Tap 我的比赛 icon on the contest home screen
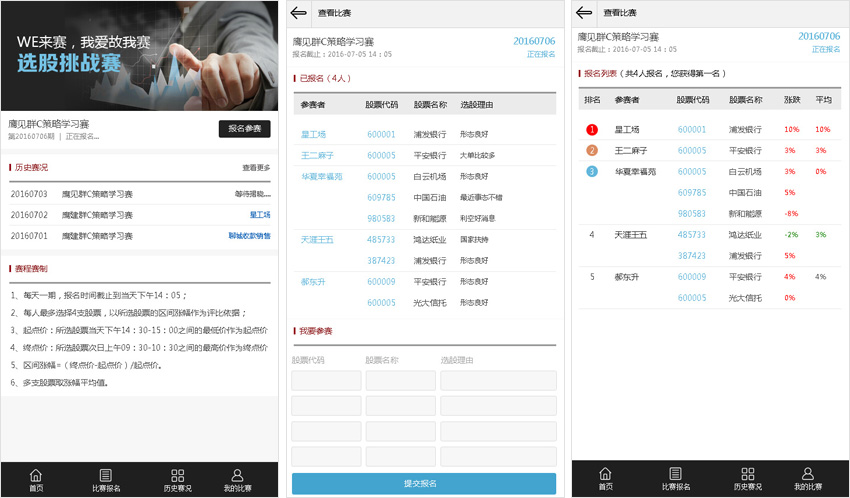 tap(237, 479)
